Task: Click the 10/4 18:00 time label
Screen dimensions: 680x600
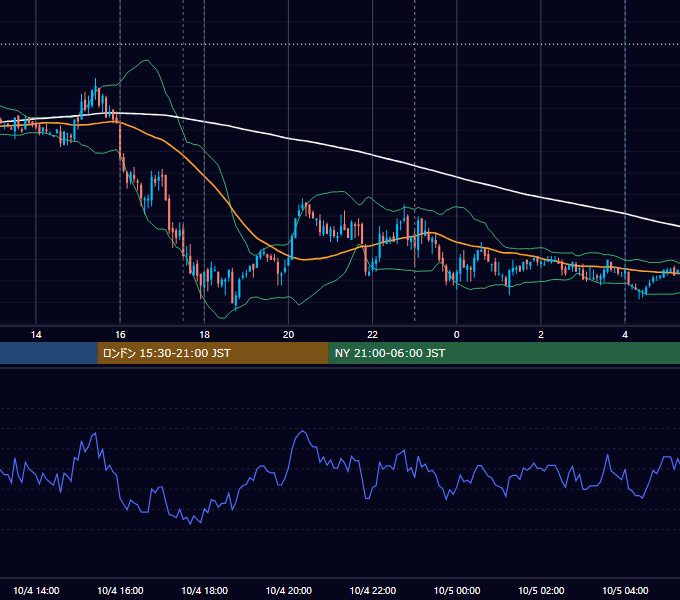Action: (204, 590)
